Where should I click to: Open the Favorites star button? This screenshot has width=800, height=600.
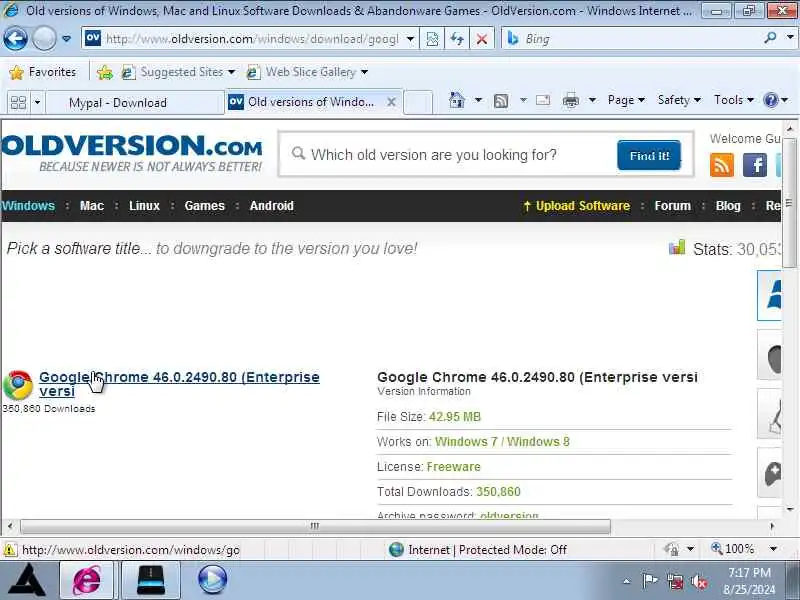43,72
